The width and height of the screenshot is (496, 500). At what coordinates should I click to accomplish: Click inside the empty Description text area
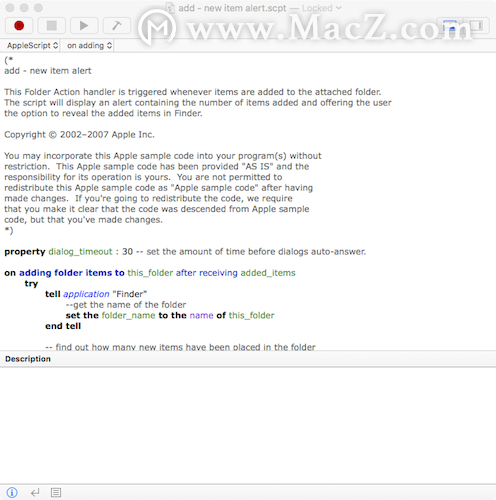tap(248, 425)
